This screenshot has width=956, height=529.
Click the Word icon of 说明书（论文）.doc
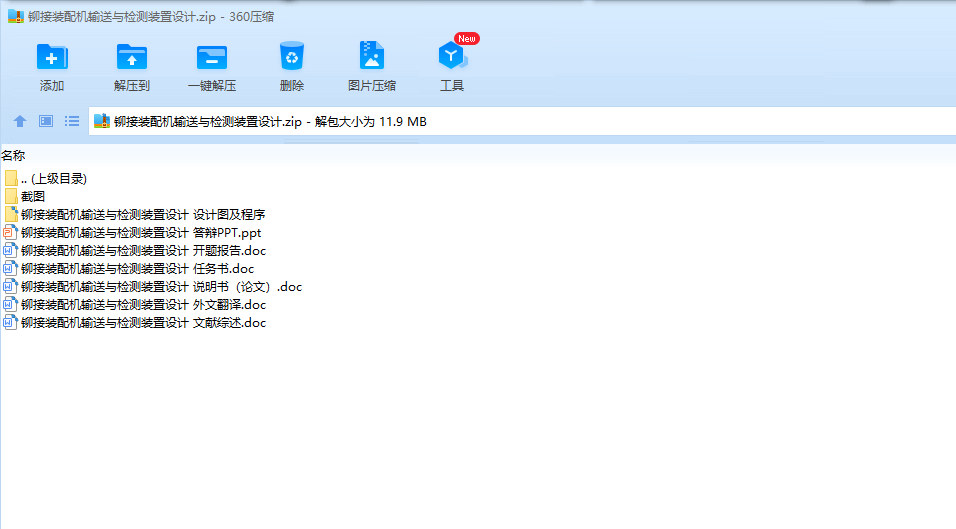point(10,286)
